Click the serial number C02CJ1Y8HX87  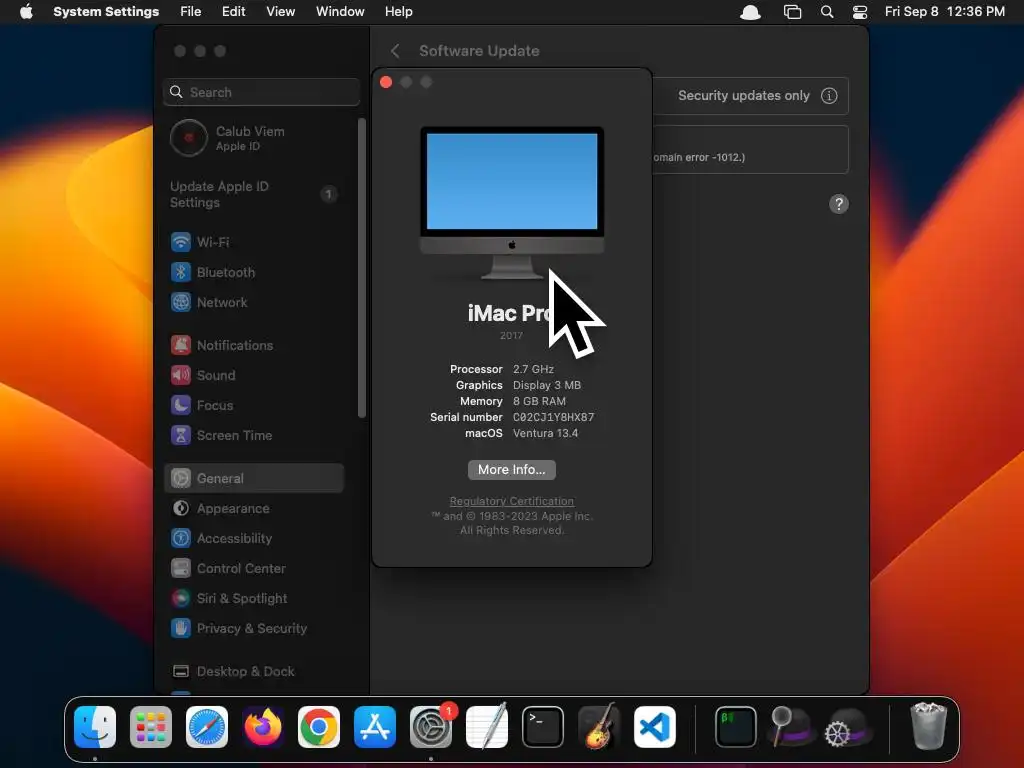pyautogui.click(x=553, y=417)
